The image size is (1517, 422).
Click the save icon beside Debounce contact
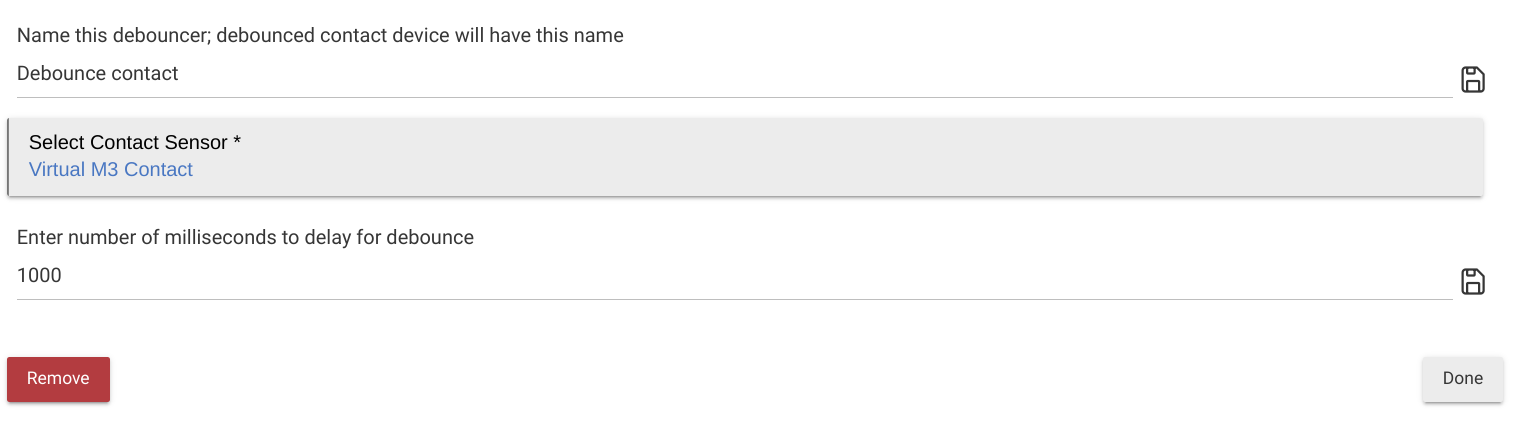[1473, 80]
